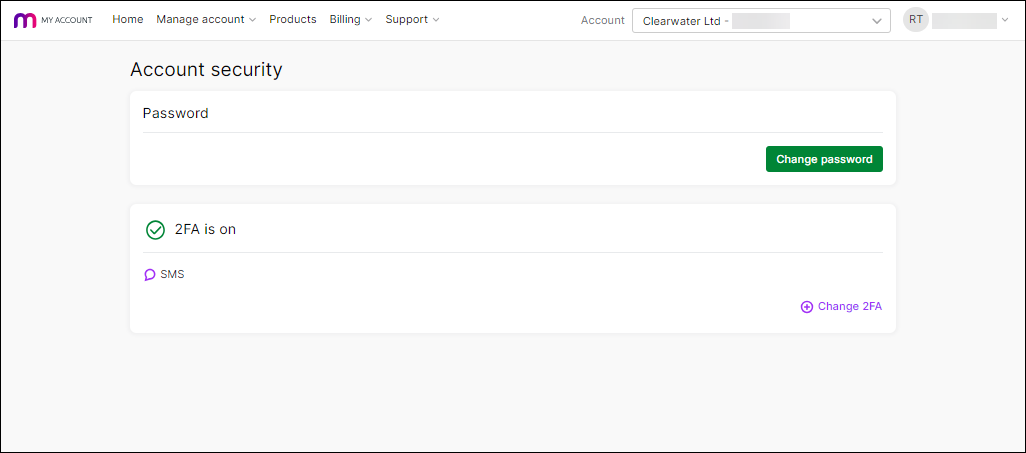The width and height of the screenshot is (1026, 453).
Task: Expand the Manage account menu
Action: click(206, 20)
